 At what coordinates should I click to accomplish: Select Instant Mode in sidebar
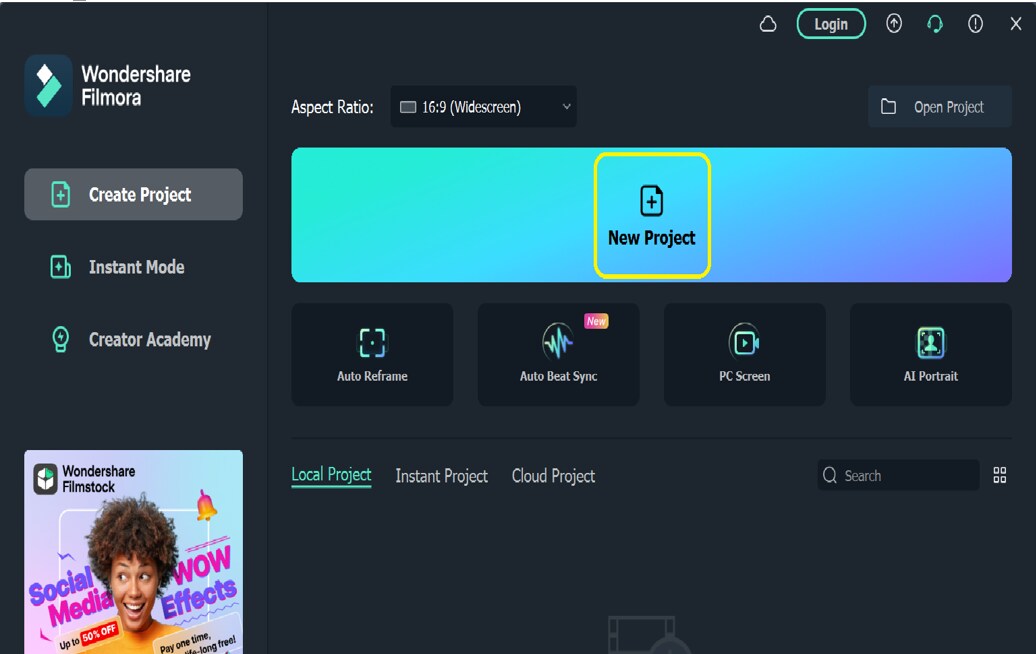(x=133, y=267)
